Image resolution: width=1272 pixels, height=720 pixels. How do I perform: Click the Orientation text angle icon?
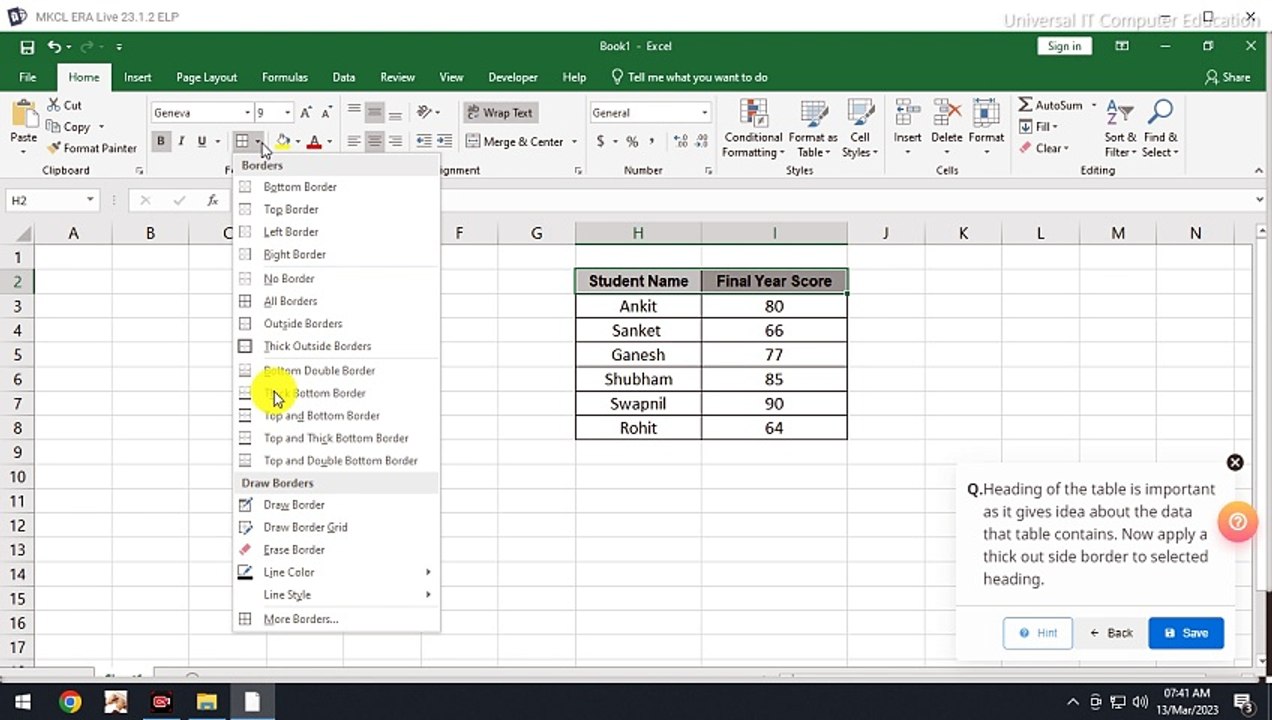[x=425, y=113]
